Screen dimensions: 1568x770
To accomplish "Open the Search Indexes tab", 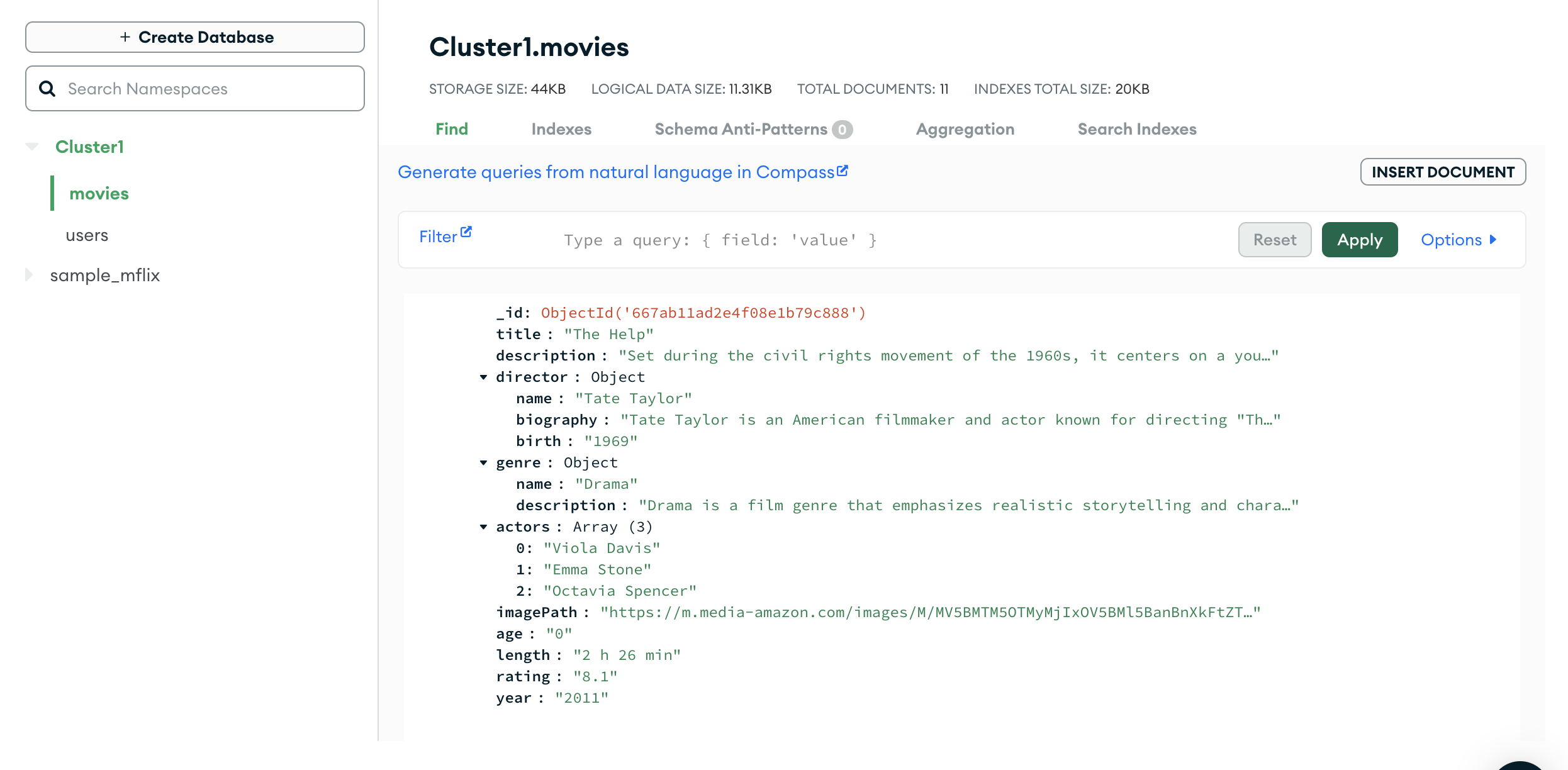I will coord(1136,129).
